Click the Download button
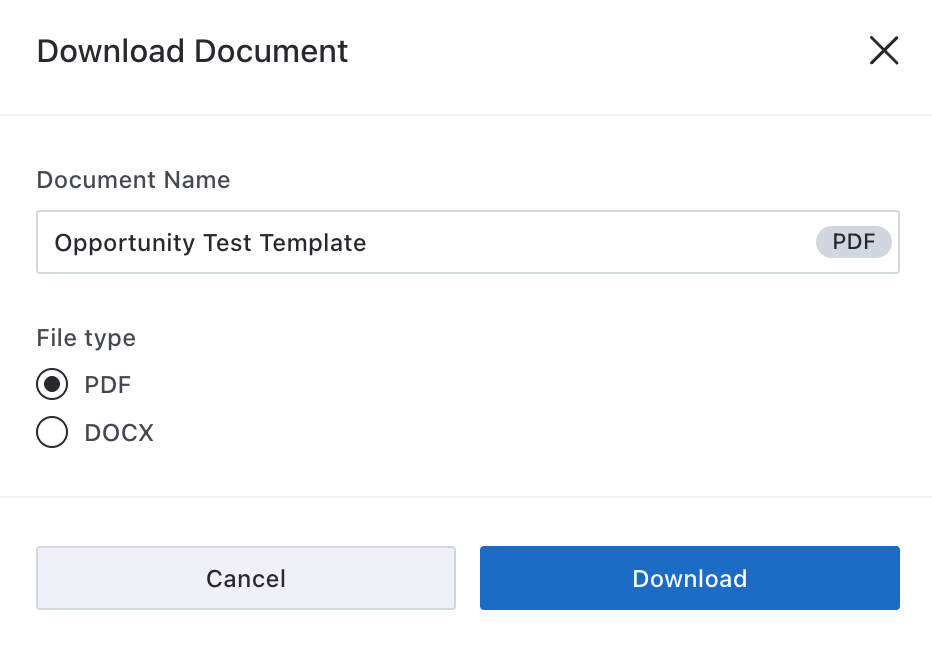 689,578
